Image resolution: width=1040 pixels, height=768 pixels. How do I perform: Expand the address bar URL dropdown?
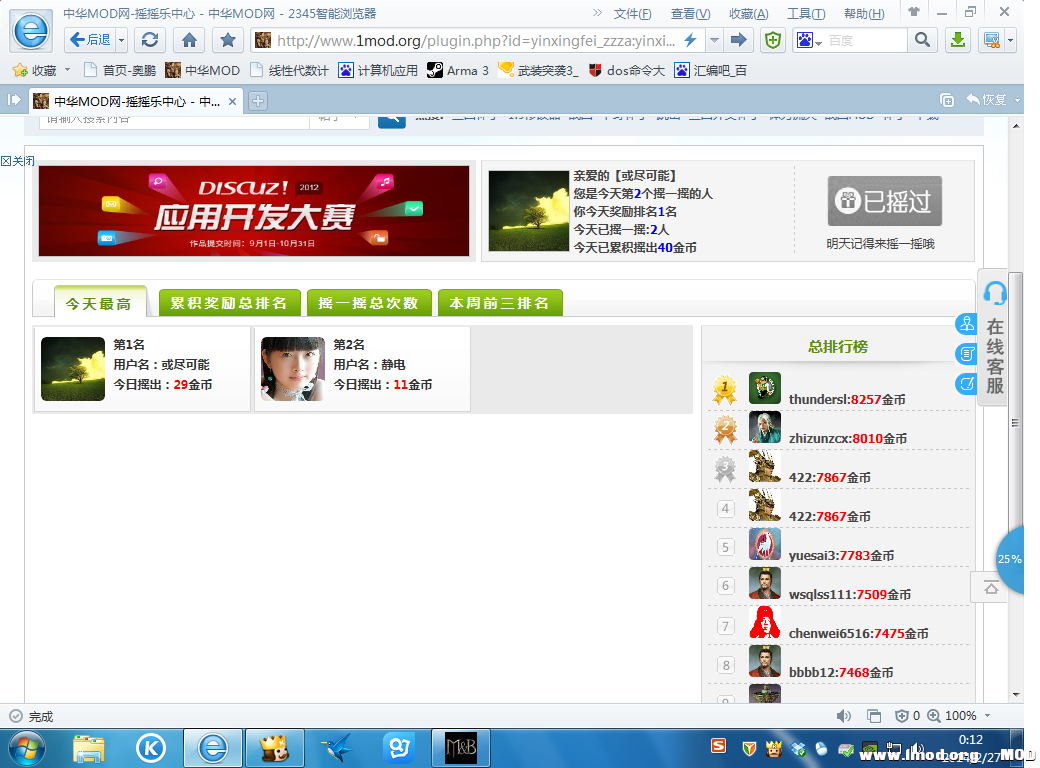coord(714,40)
